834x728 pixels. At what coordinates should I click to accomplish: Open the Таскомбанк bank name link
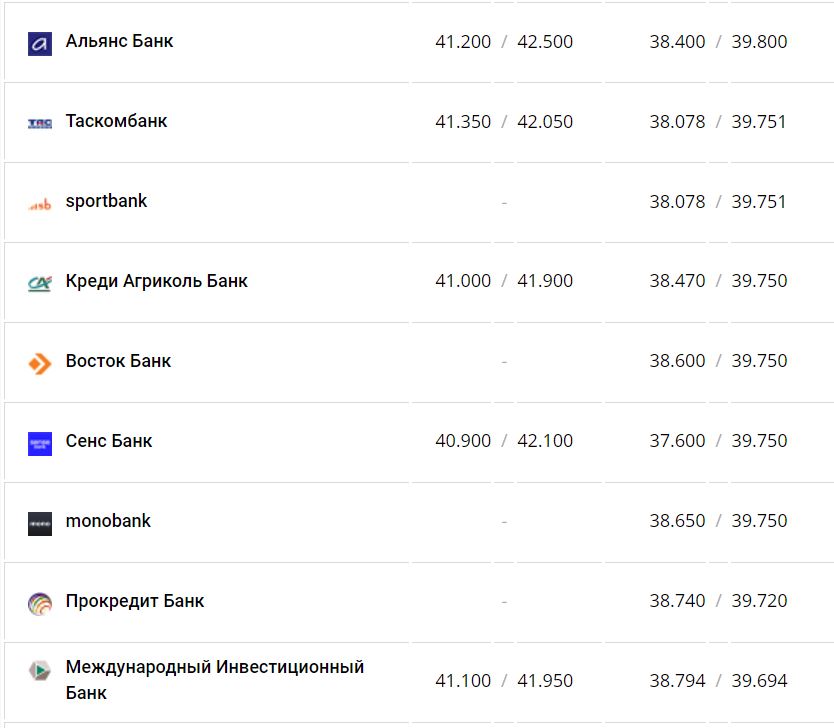pos(116,122)
